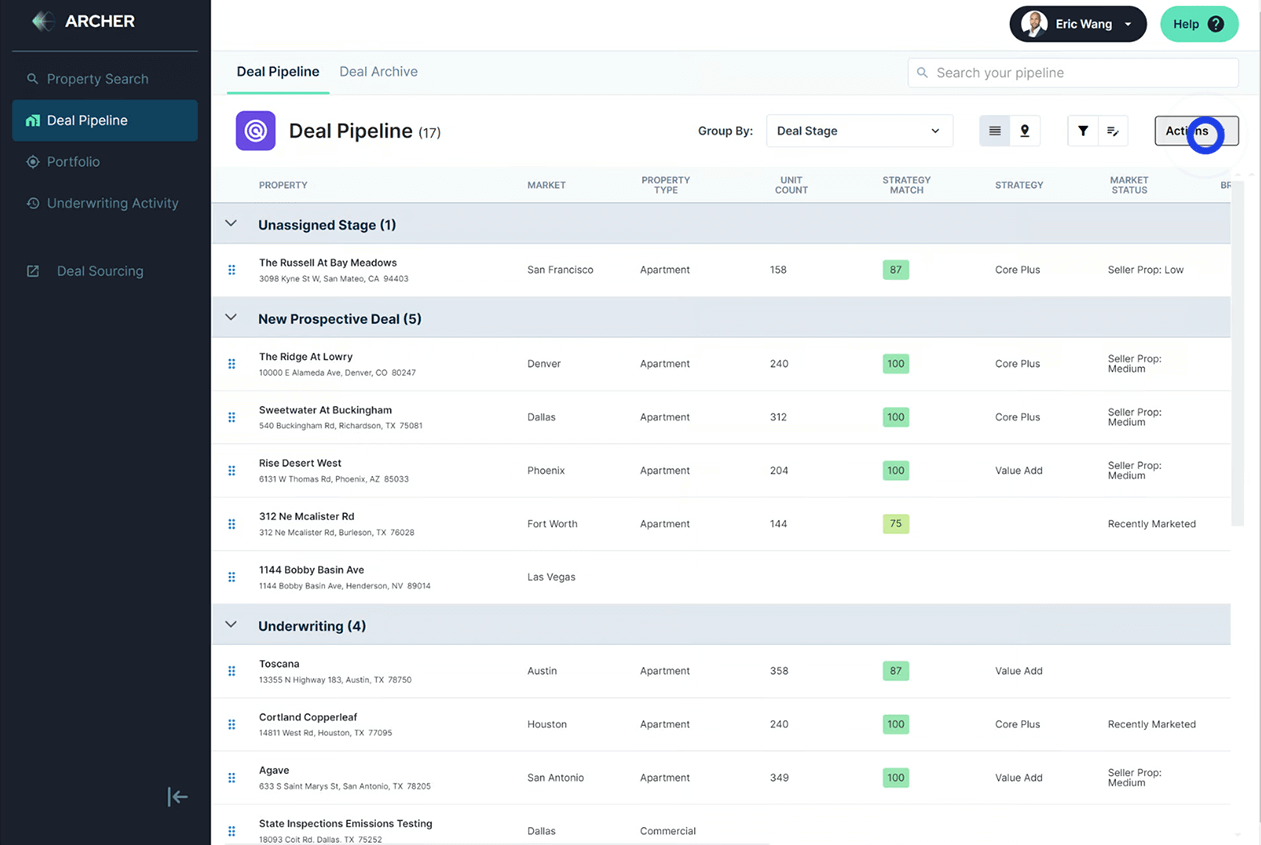Viewport: 1261px width, 845px height.
Task: Click the edit columns icon next to filter
Action: pos(1113,130)
